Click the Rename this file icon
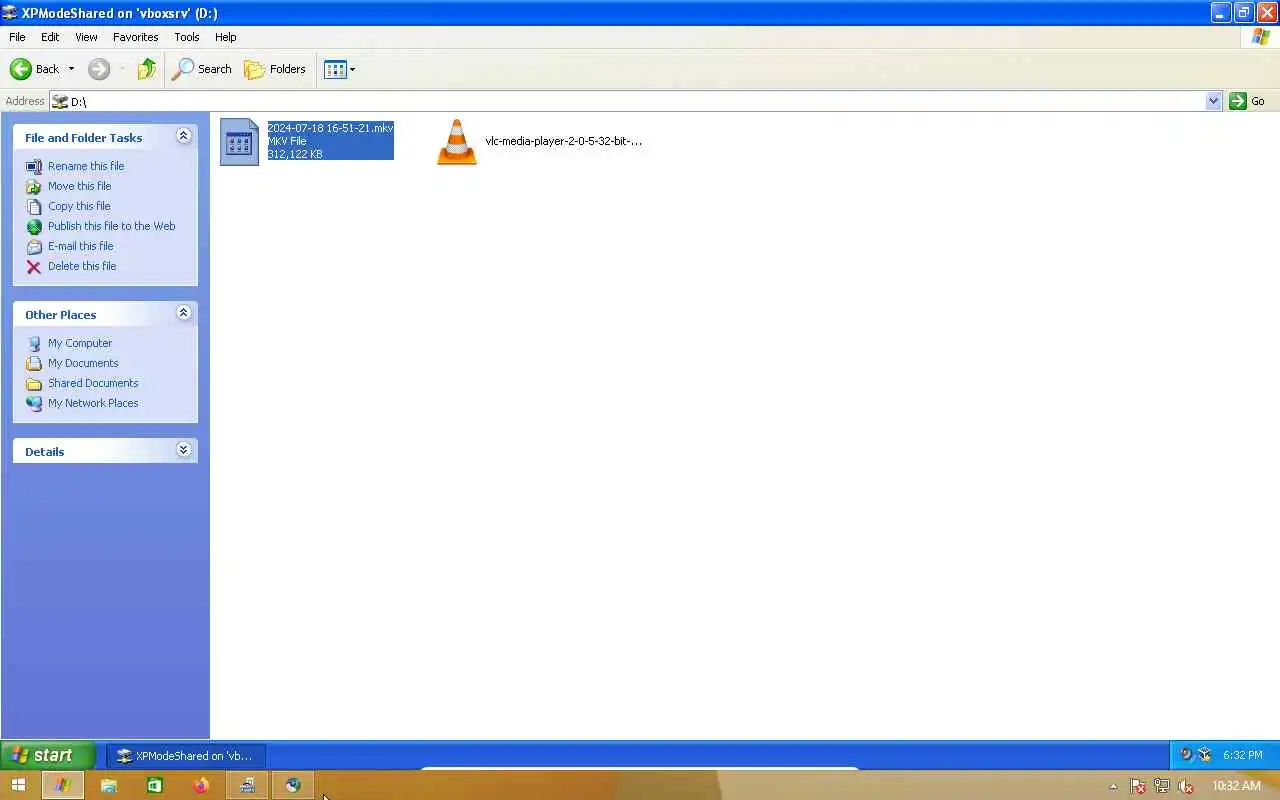Screen dimensions: 1280x800 pyautogui.click(x=34, y=167)
